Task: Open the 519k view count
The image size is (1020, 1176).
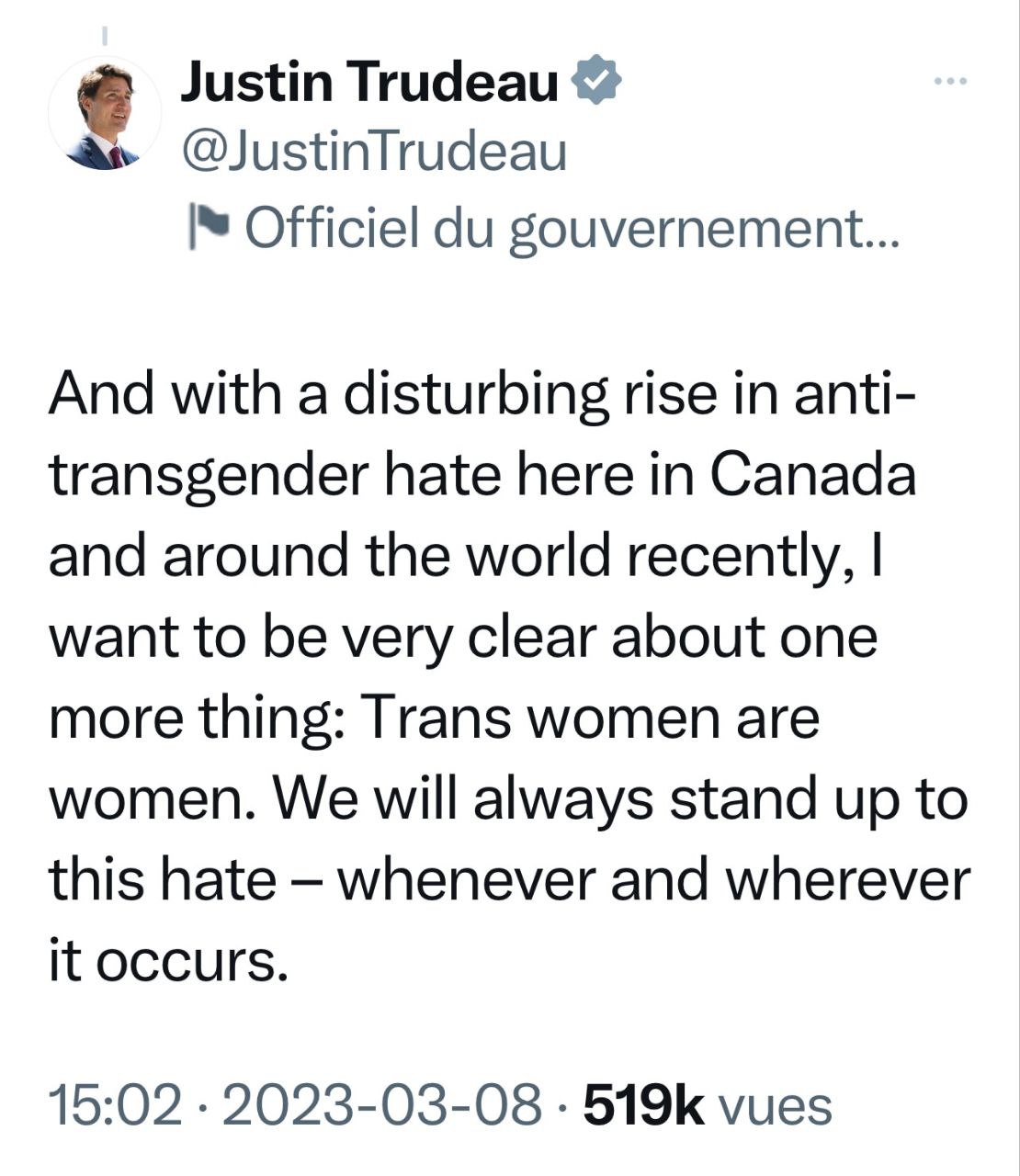Action: click(644, 1105)
